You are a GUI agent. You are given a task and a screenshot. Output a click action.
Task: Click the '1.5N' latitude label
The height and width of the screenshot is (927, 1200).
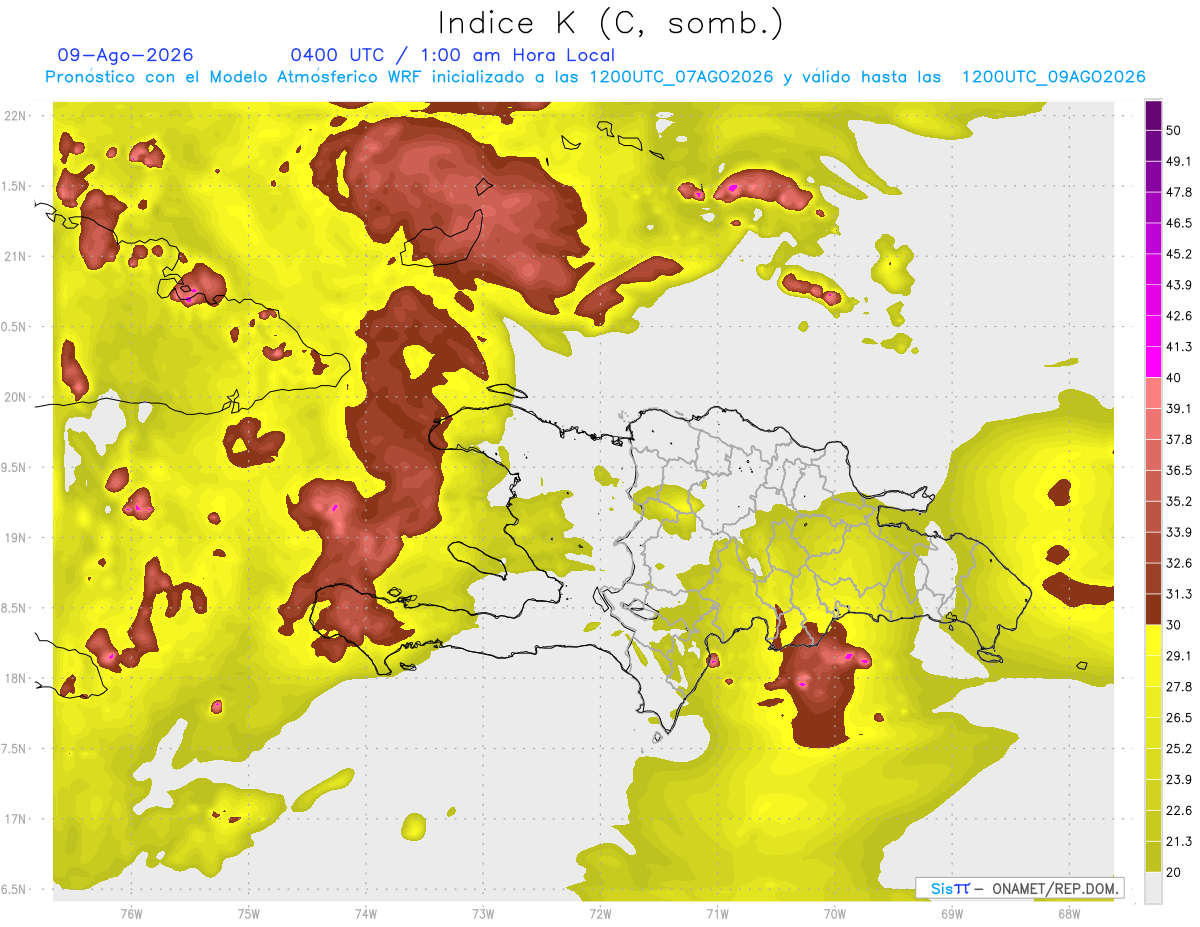point(15,186)
